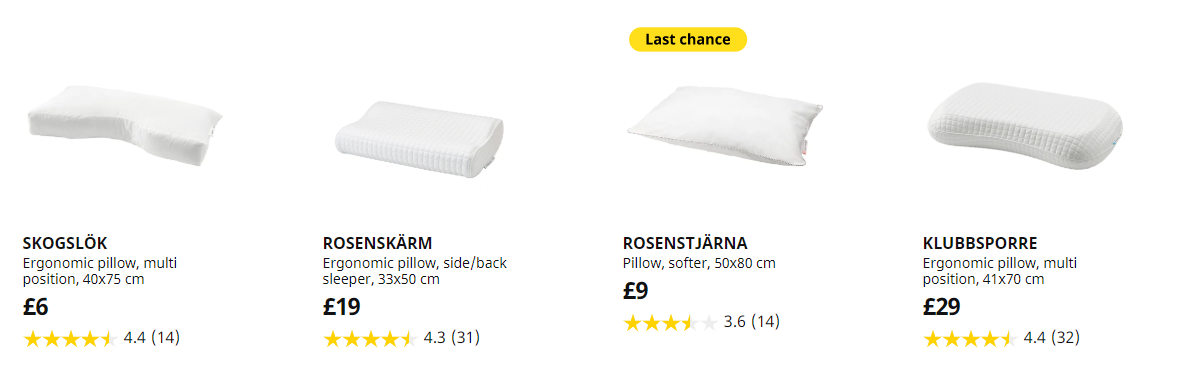Open ROSENSKÄRM star rating icons

(x=370, y=338)
